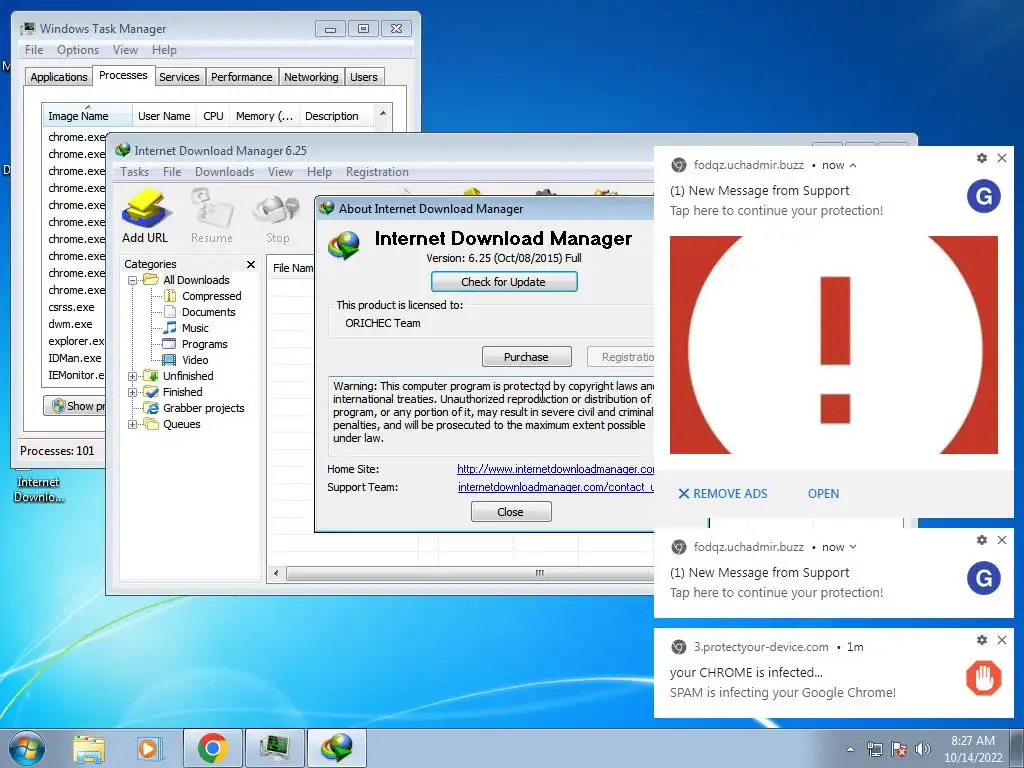
Task: Click the Task Manager scroll-up arrow
Action: [x=383, y=114]
